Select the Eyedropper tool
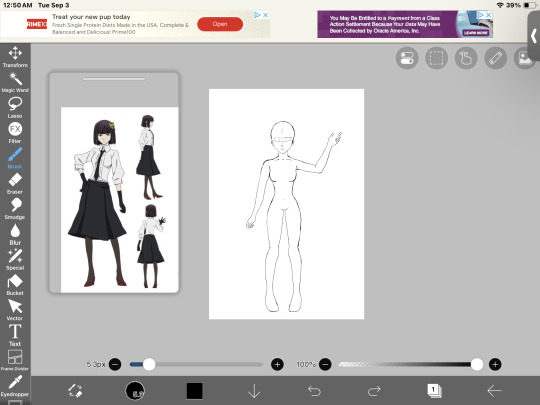The height and width of the screenshot is (405, 540). [x=15, y=386]
